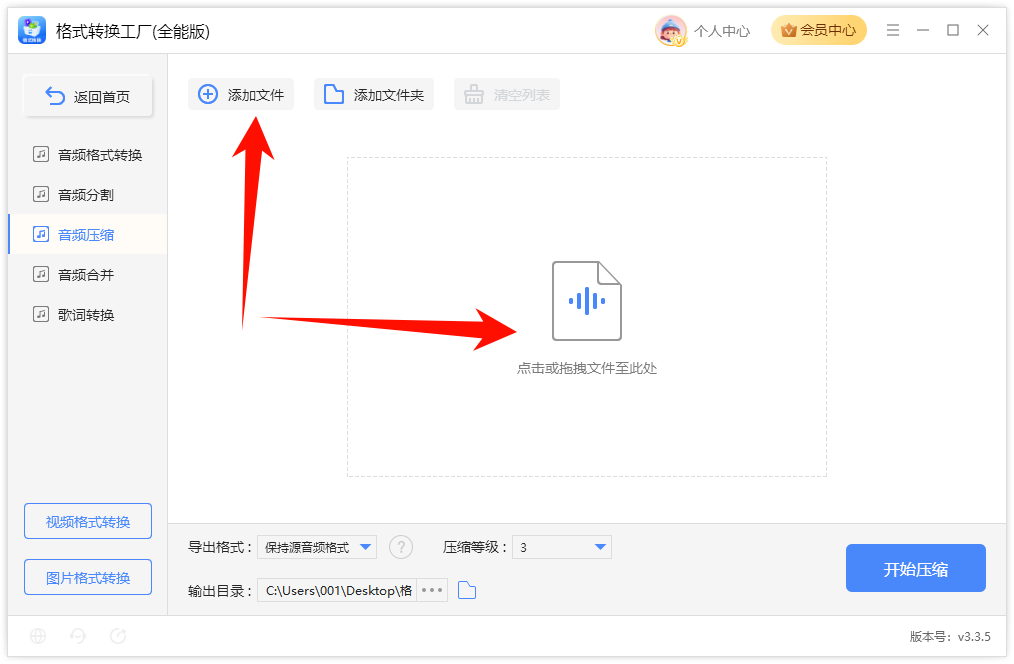Select 音频分割 in the sidebar
Image resolution: width=1014 pixels, height=664 pixels.
pos(88,195)
